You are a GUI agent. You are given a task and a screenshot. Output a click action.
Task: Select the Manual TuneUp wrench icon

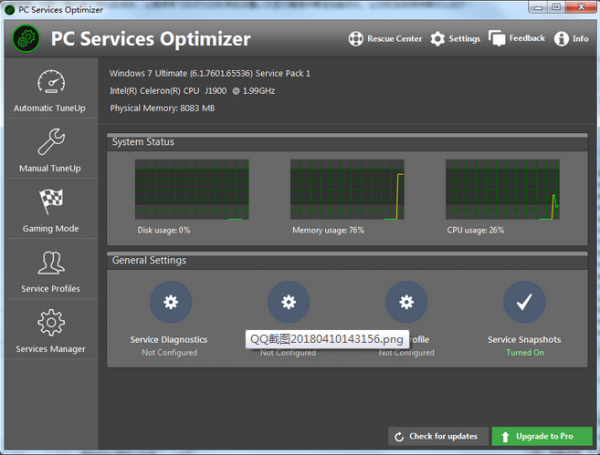click(x=51, y=142)
